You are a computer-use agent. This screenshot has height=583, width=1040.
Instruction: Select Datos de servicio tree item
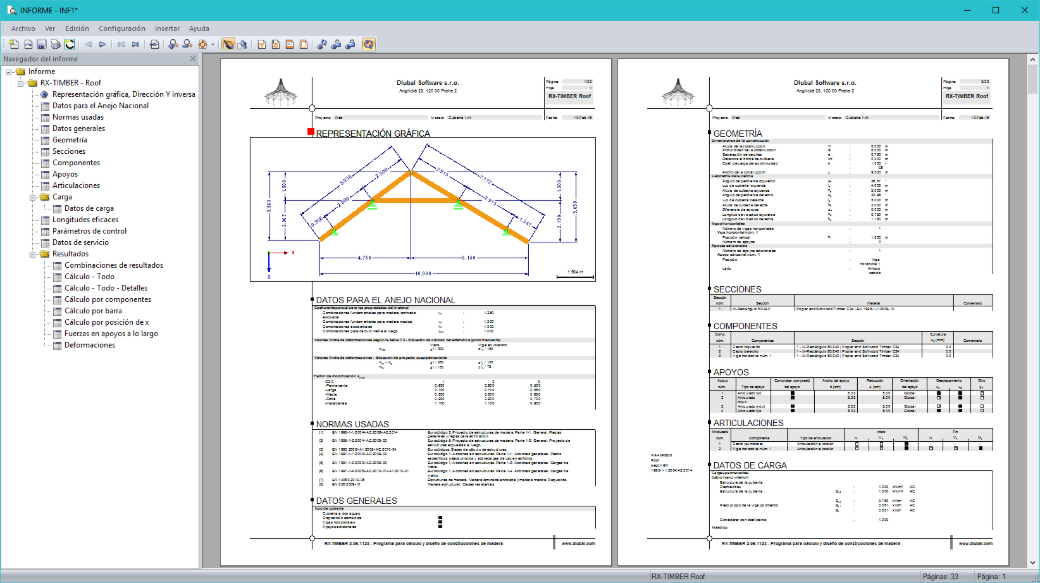pos(80,242)
